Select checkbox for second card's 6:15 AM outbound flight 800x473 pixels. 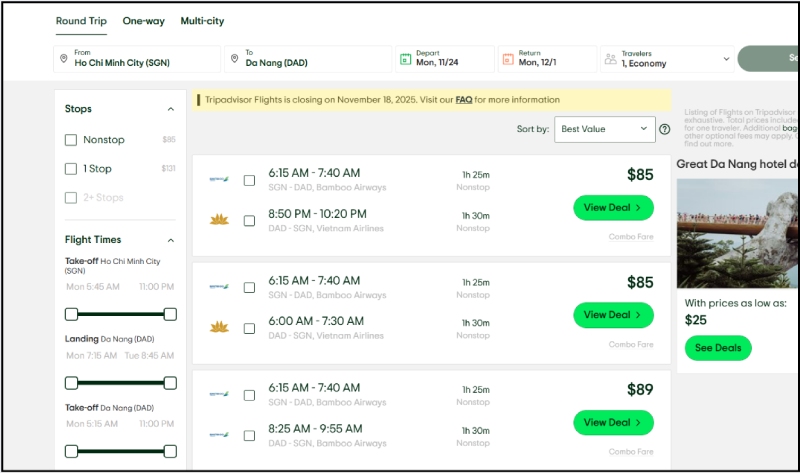click(x=249, y=288)
